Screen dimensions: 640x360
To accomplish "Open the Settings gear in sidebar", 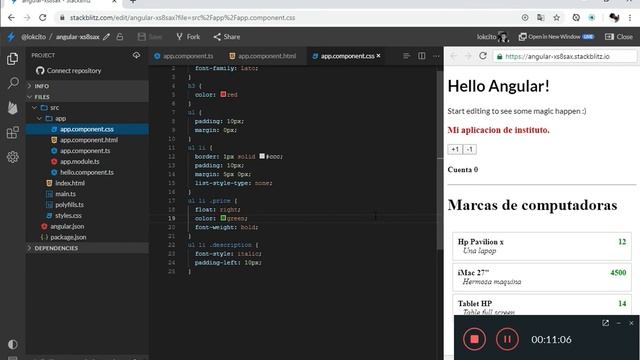I will click(13, 157).
